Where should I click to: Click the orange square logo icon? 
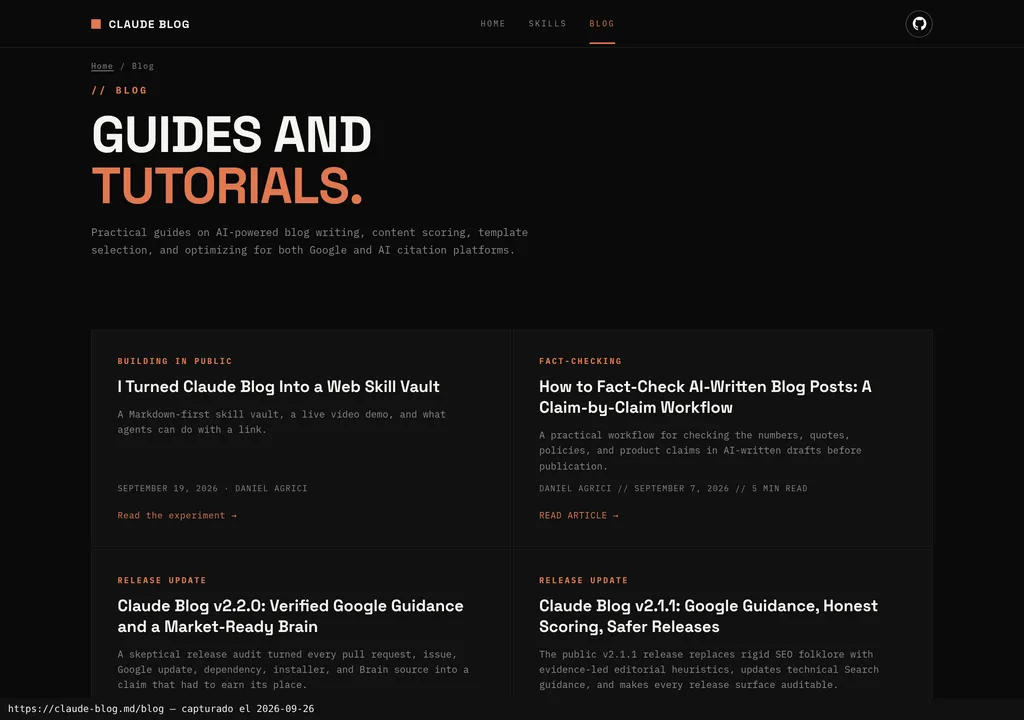click(x=96, y=24)
